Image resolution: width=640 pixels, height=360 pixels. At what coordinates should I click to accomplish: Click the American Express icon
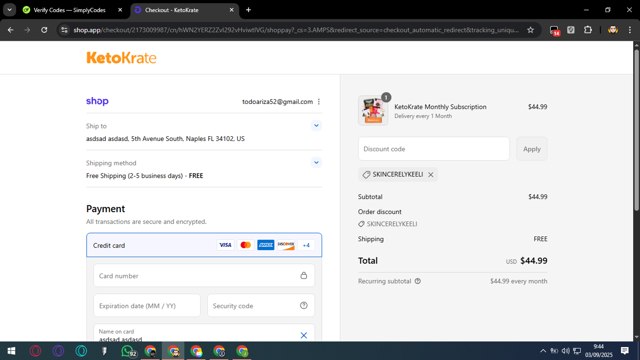266,245
